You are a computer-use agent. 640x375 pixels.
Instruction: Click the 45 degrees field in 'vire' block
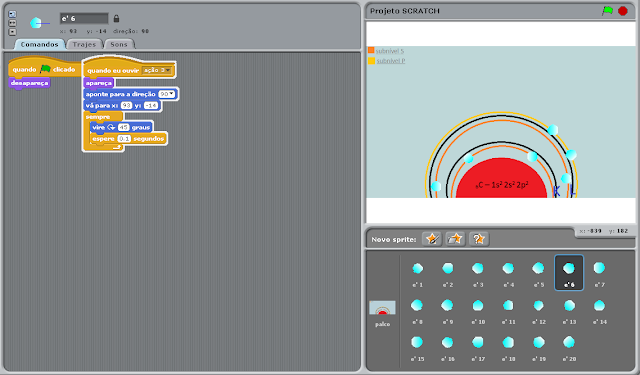pyautogui.click(x=123, y=127)
